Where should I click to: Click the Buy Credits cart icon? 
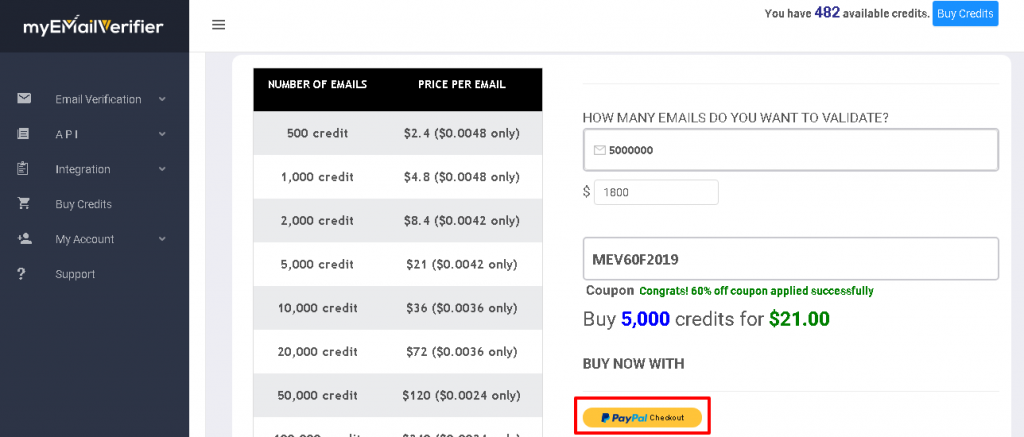click(x=24, y=204)
